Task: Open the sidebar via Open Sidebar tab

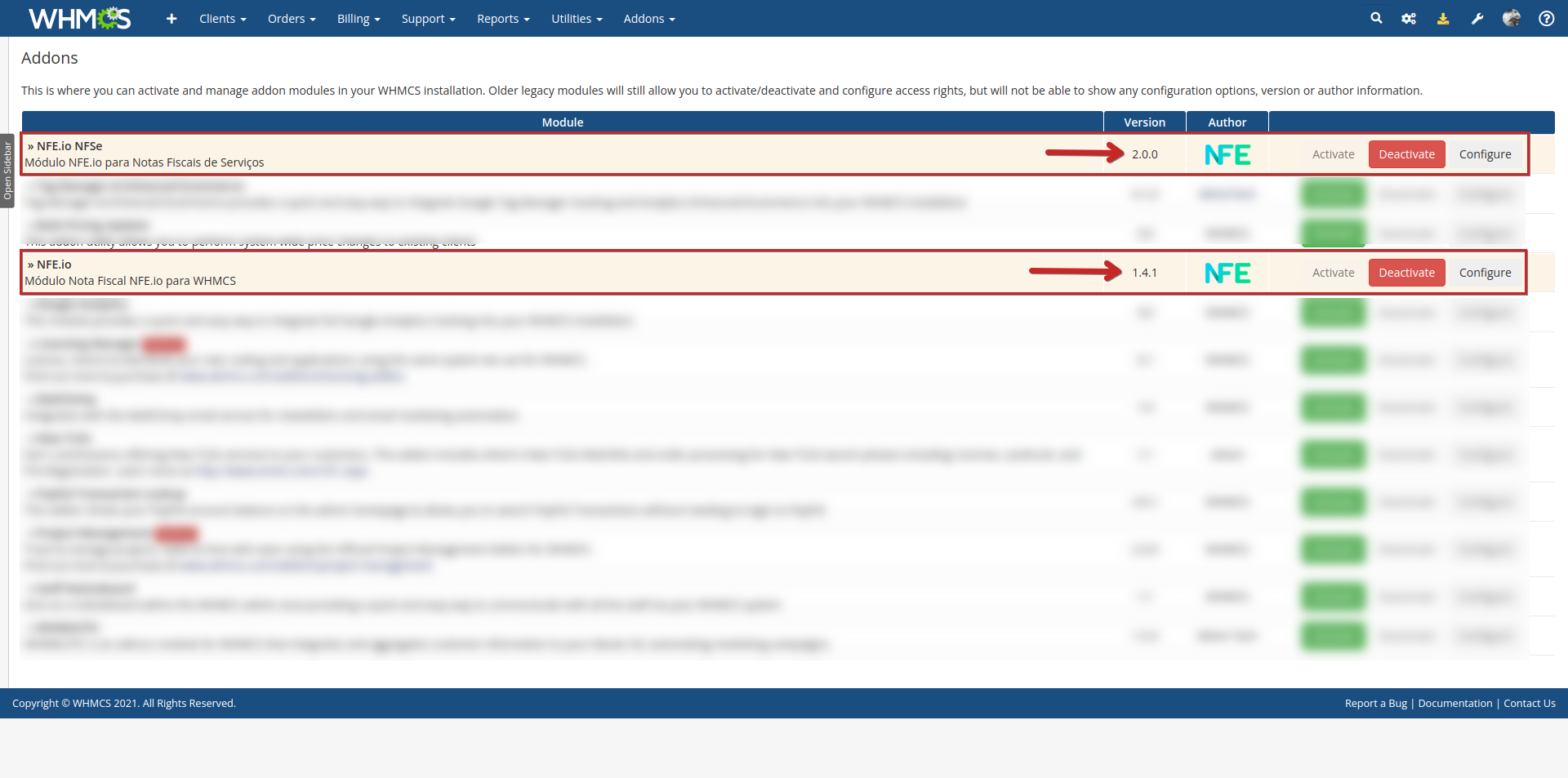Action: point(7,171)
